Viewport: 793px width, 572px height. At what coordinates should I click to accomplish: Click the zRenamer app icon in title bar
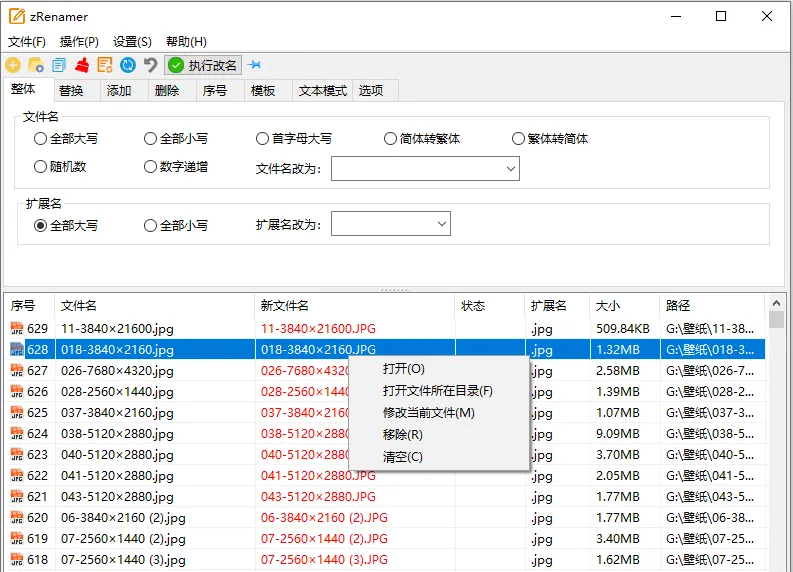[x=17, y=16]
